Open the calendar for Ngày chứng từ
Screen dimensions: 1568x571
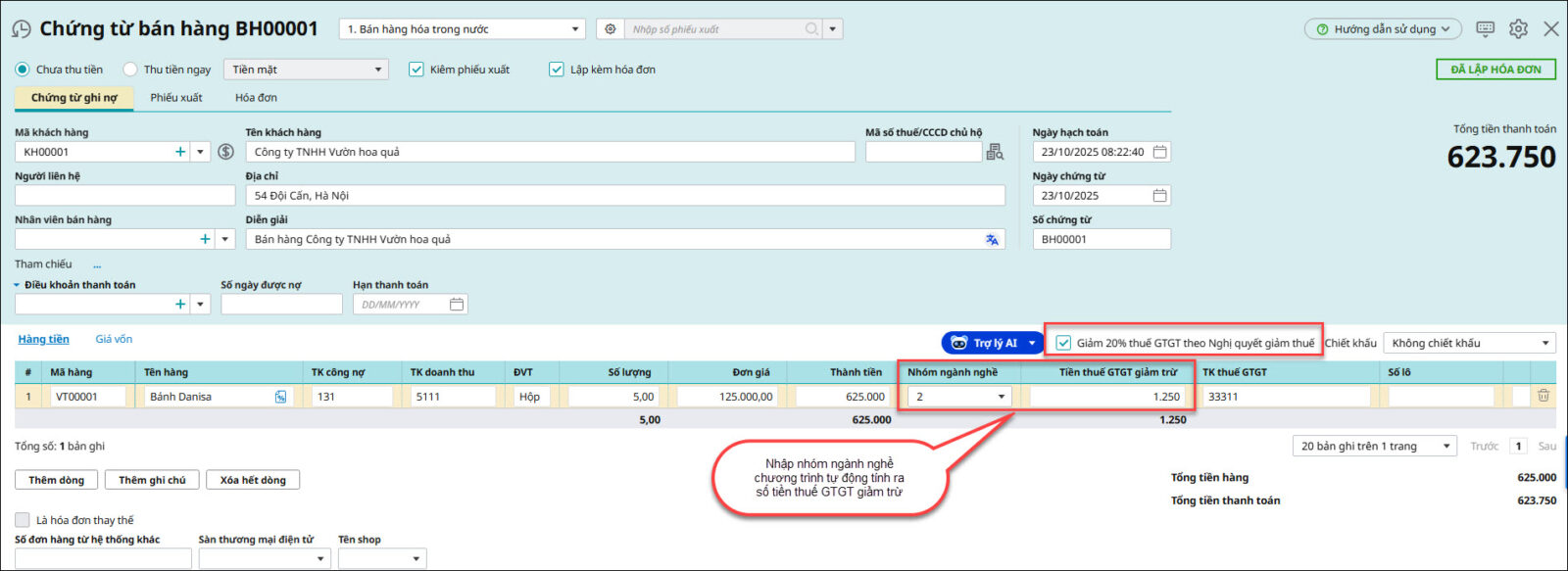pyautogui.click(x=1159, y=196)
